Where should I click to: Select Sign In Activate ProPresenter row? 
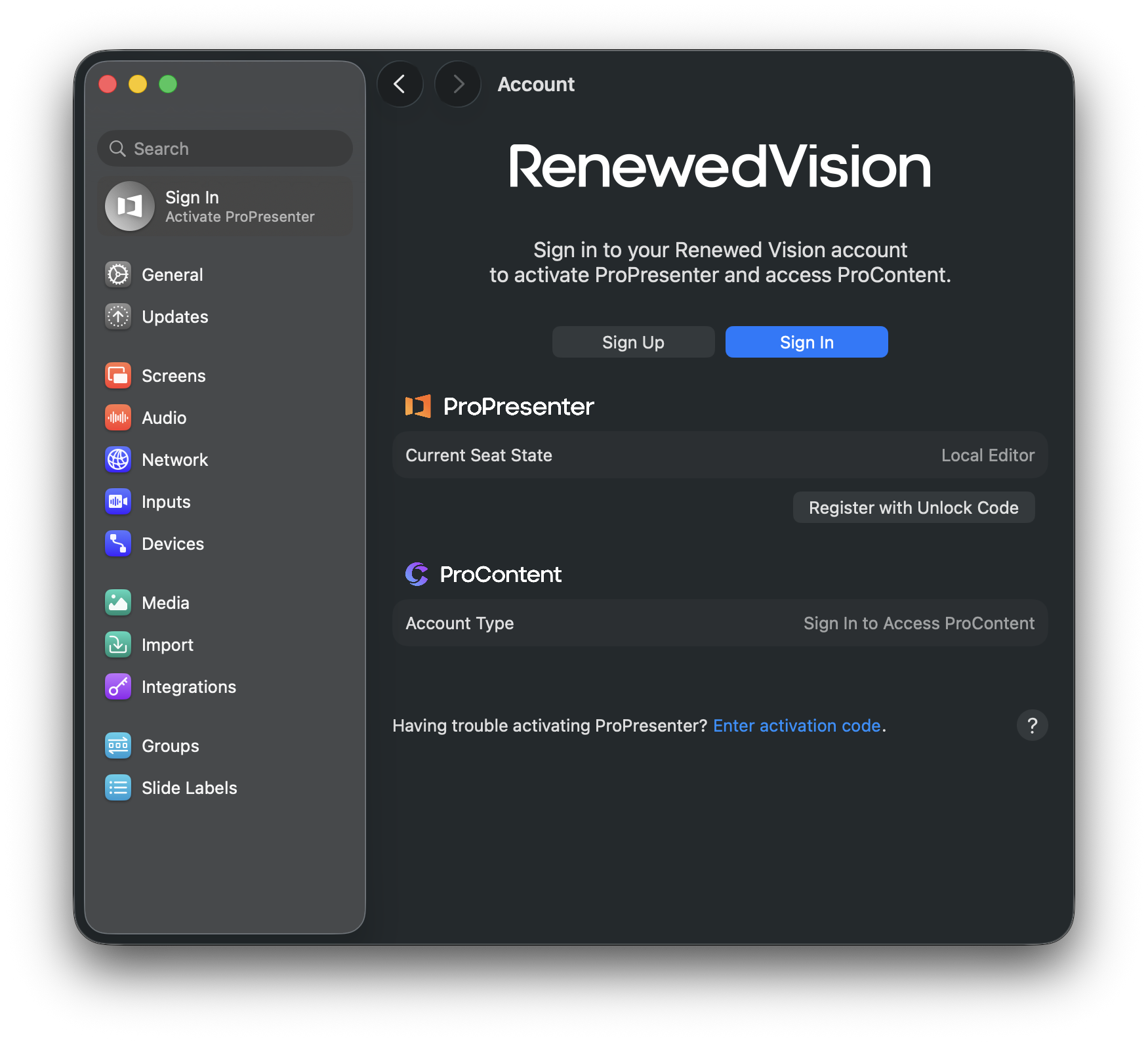click(x=225, y=206)
